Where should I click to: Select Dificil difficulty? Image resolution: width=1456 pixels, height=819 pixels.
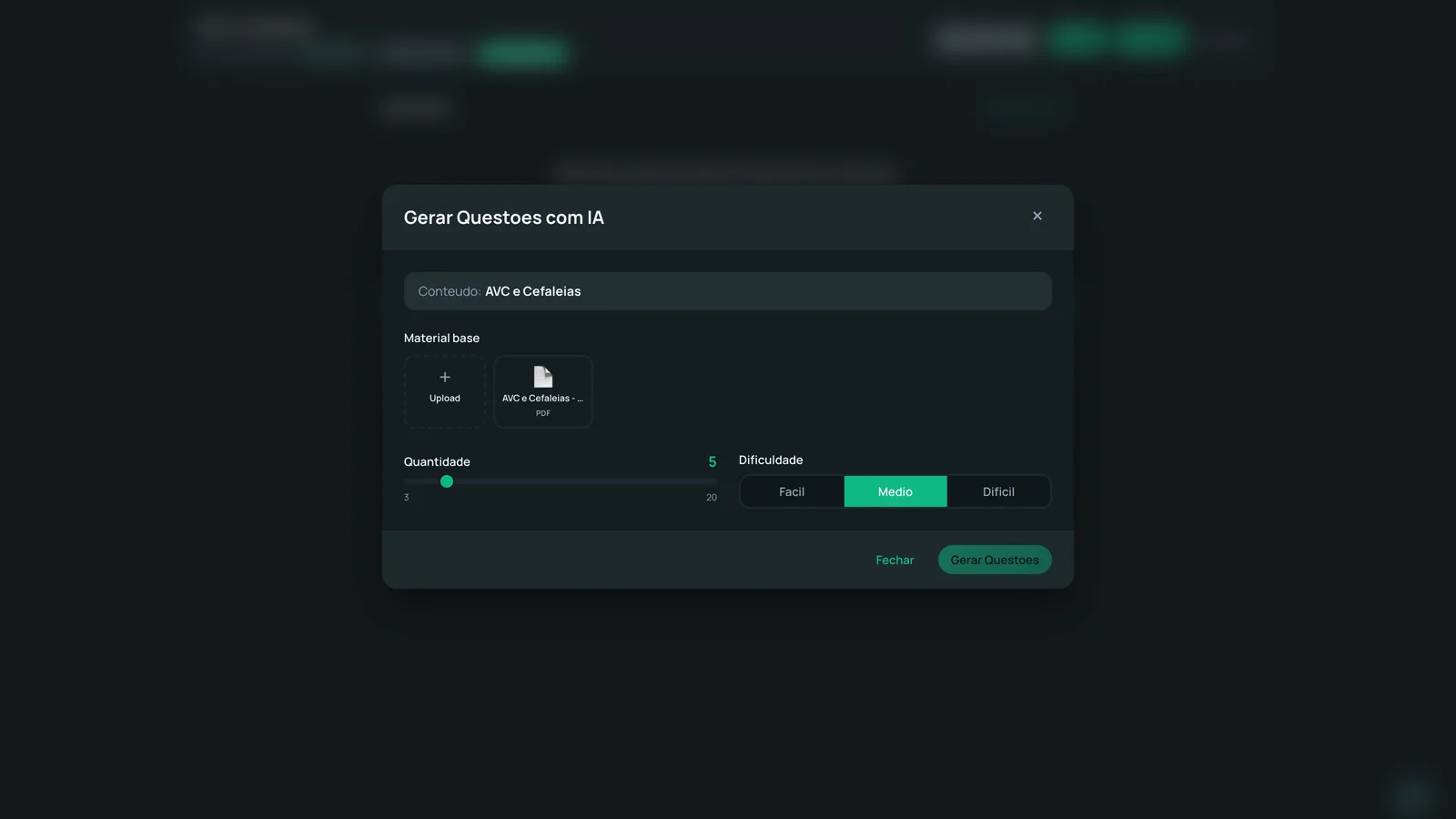(998, 491)
